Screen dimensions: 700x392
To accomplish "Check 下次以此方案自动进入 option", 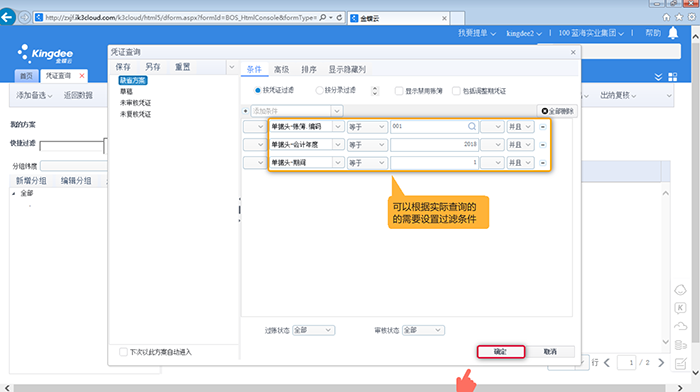I will (x=123, y=352).
